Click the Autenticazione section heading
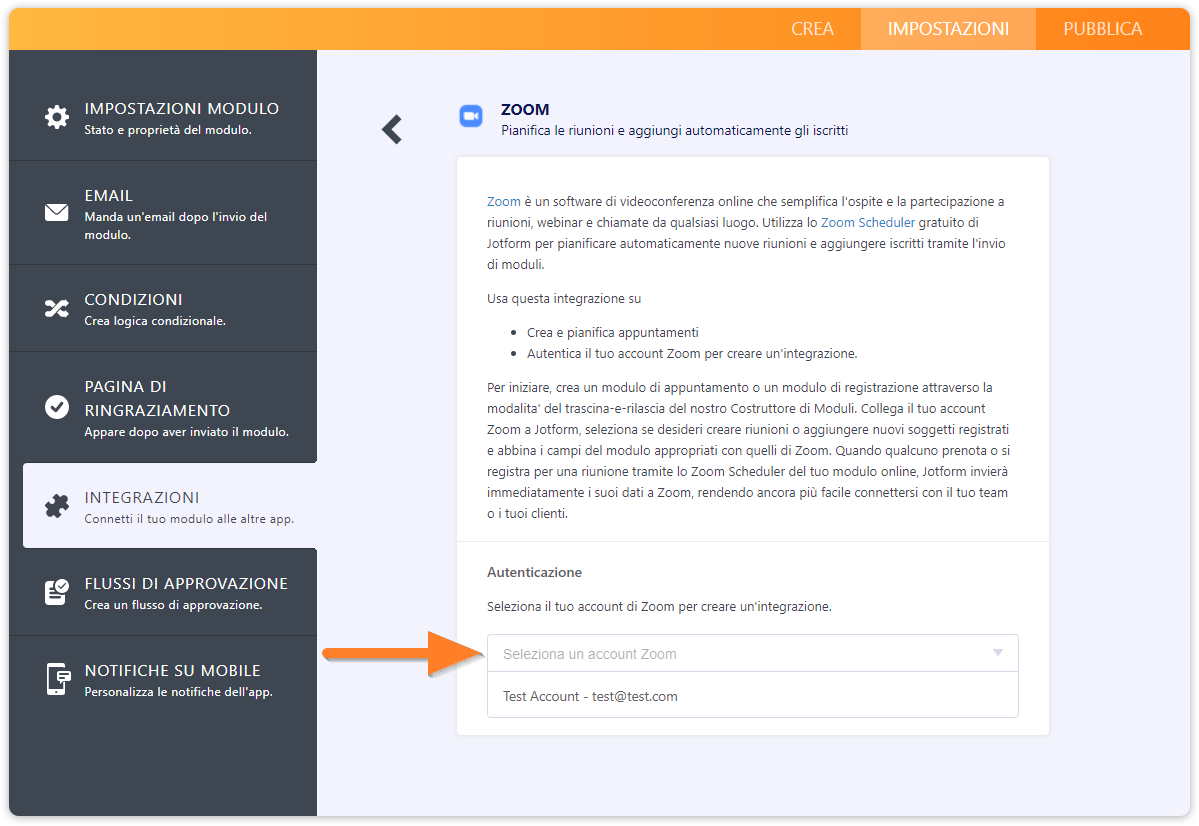The height and width of the screenshot is (826, 1199). [535, 572]
